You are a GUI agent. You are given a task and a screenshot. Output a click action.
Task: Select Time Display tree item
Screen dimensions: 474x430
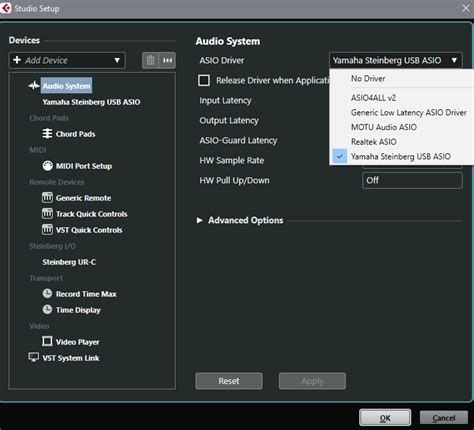point(78,310)
